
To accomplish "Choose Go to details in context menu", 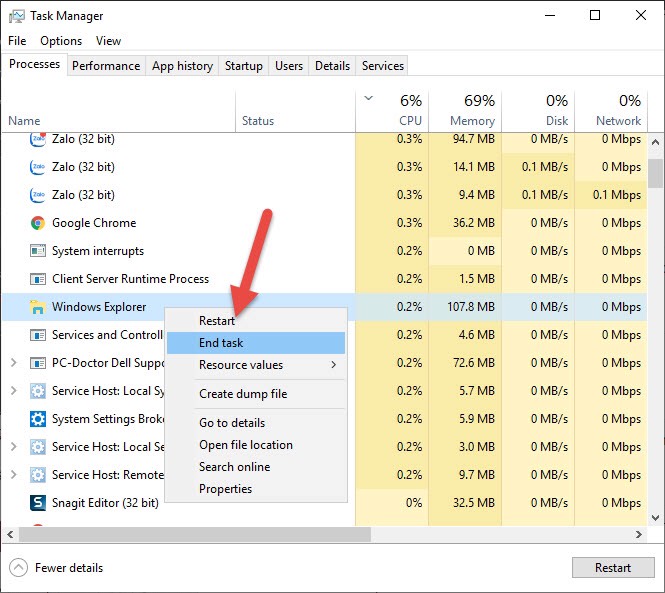I will click(x=256, y=422).
